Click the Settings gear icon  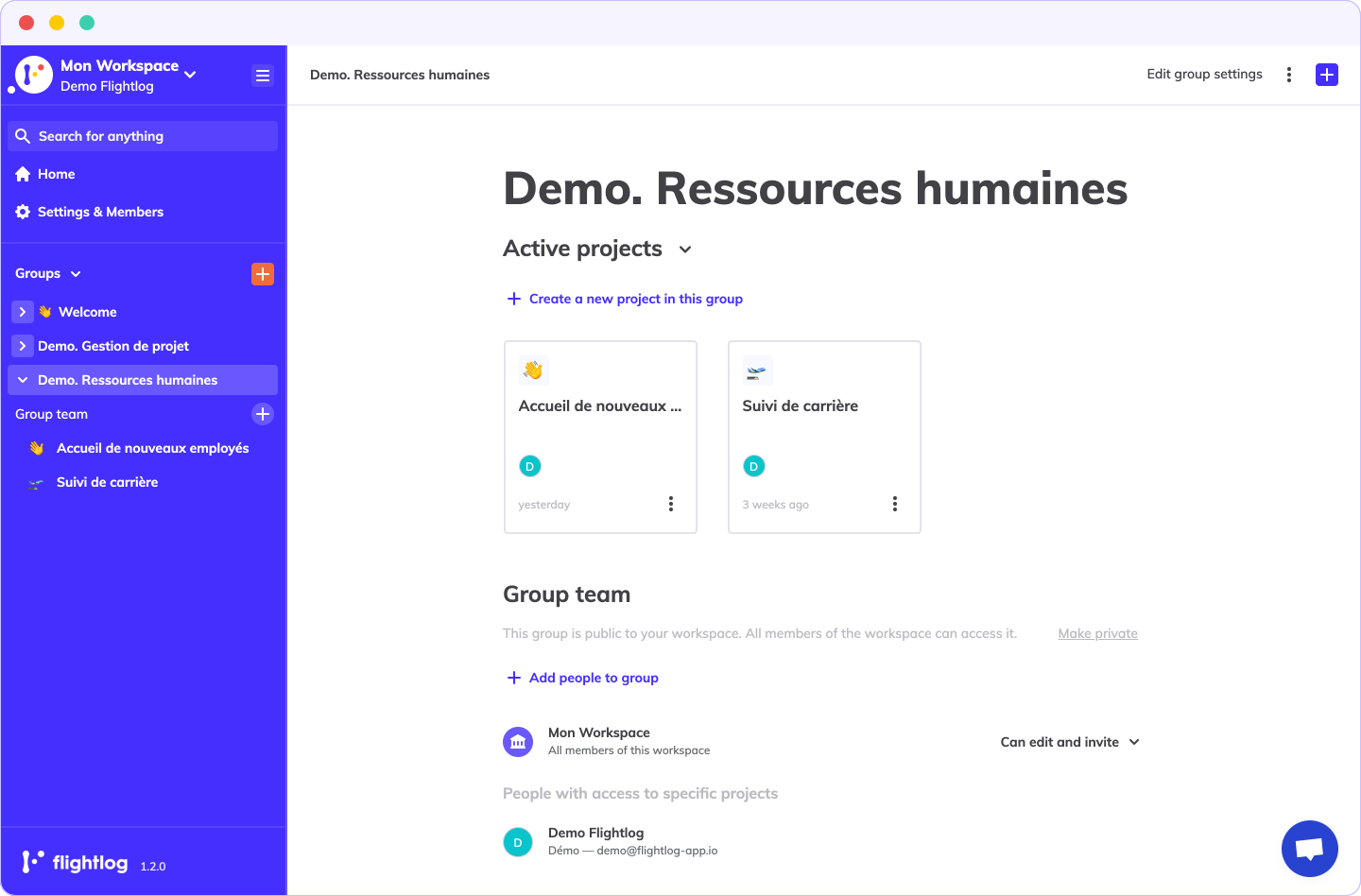click(23, 212)
